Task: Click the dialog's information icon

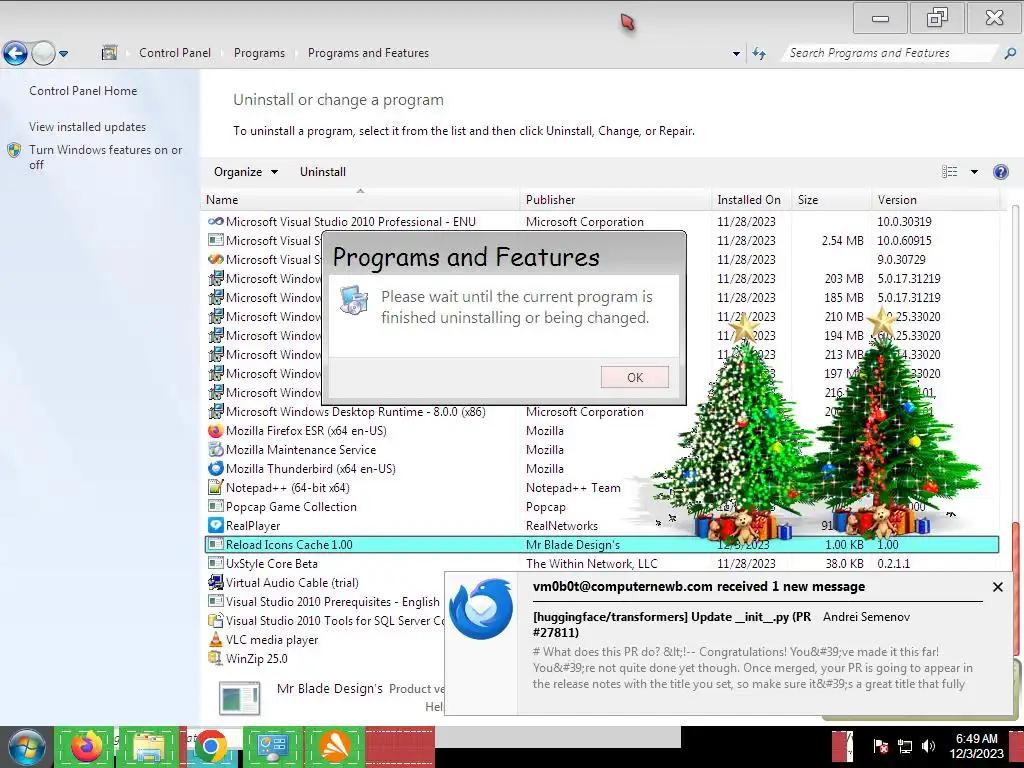Action: (354, 300)
